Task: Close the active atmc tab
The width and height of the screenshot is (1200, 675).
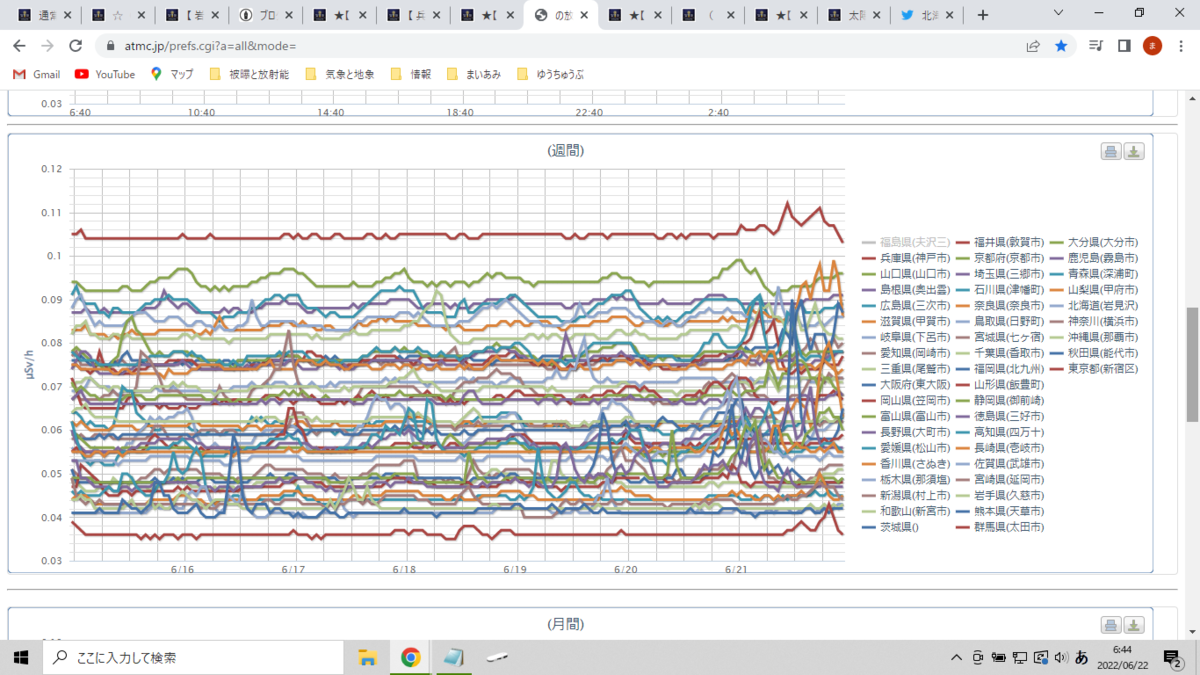Action: pos(584,15)
